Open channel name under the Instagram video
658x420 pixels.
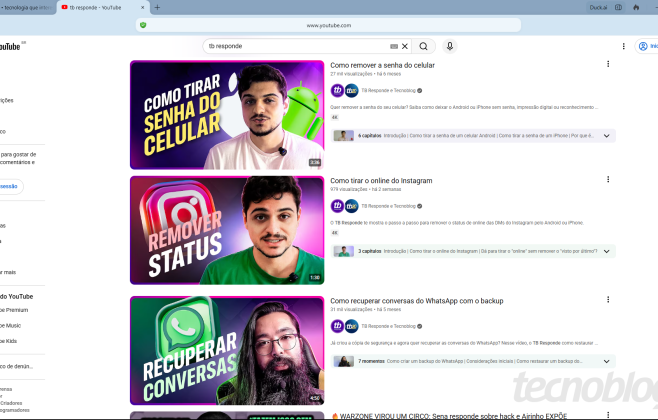(389, 206)
